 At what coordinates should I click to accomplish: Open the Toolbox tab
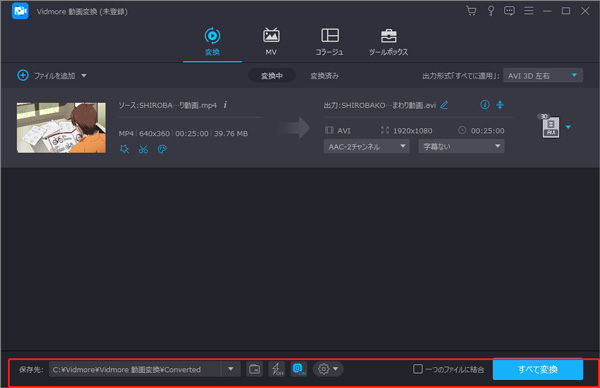pos(388,42)
